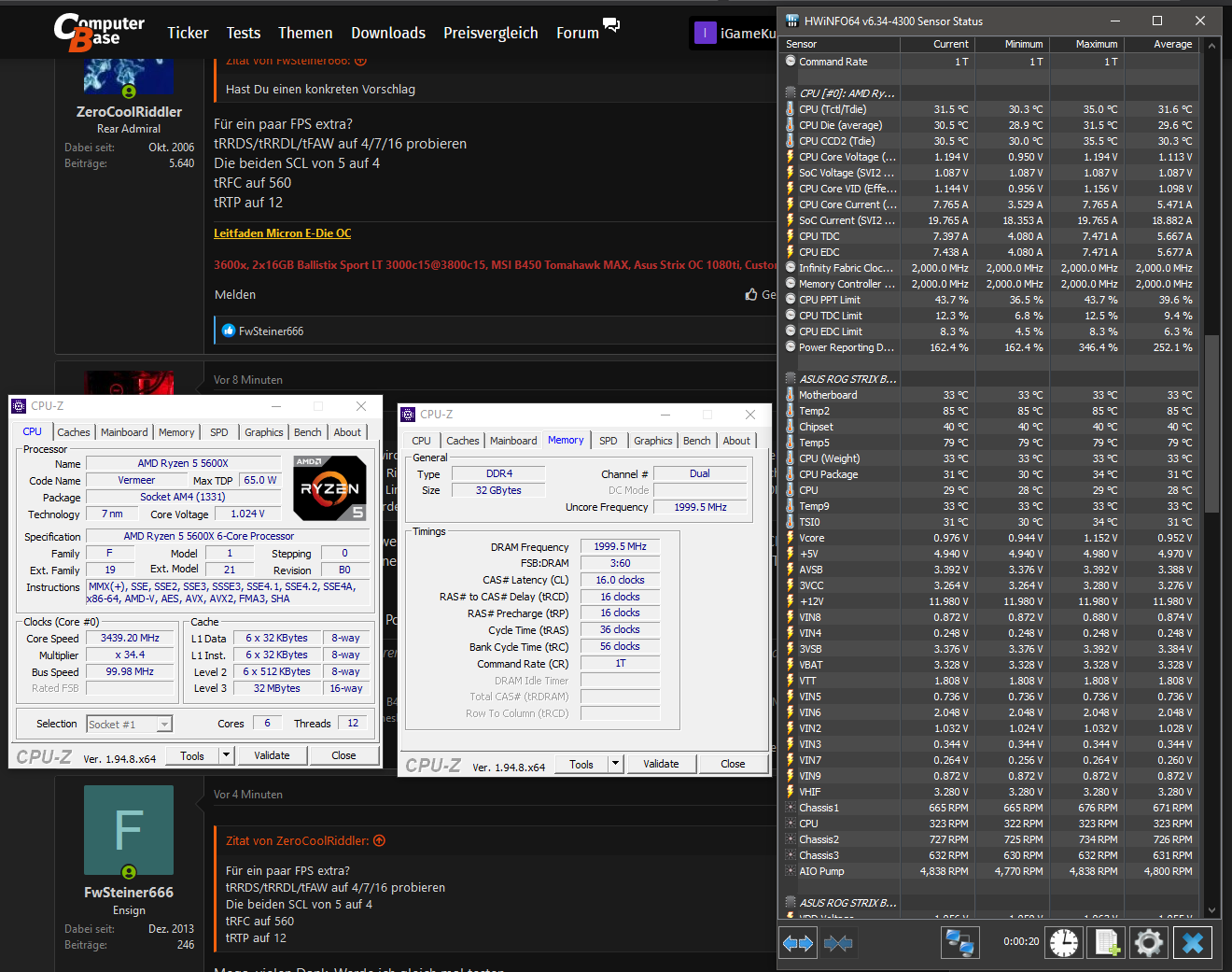This screenshot has width=1232, height=972.
Task: Open Ticker in ComputerBase navigation
Action: tap(188, 33)
